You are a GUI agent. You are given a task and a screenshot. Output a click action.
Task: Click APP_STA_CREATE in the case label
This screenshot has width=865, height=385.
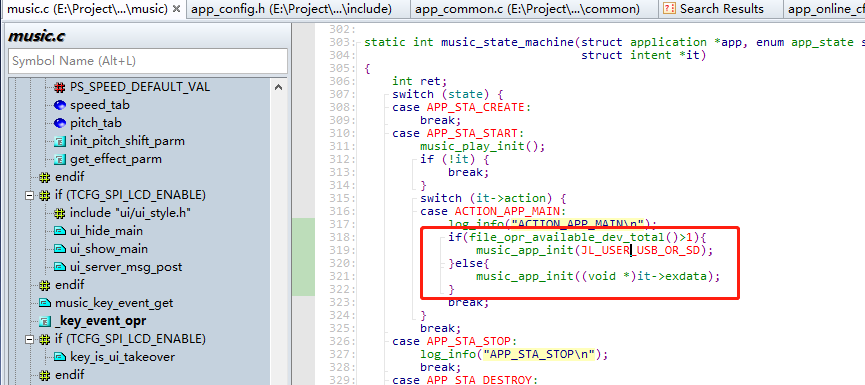coord(475,108)
